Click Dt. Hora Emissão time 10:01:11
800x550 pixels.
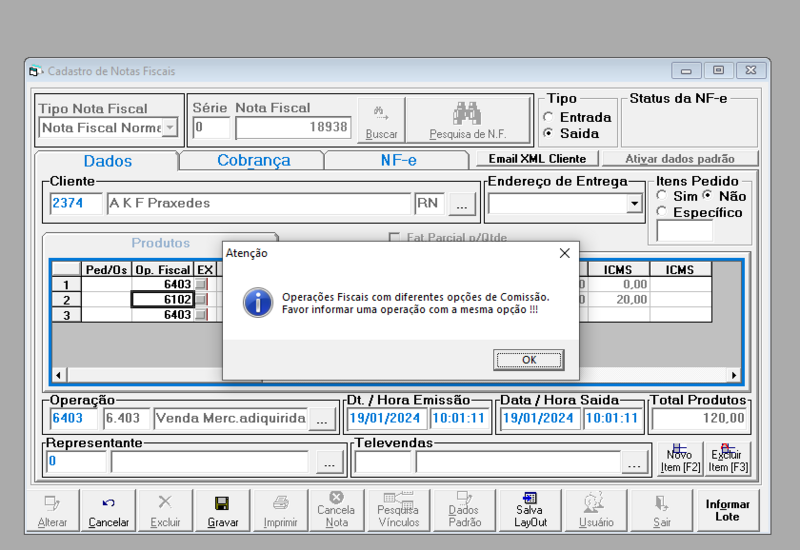coord(459,418)
